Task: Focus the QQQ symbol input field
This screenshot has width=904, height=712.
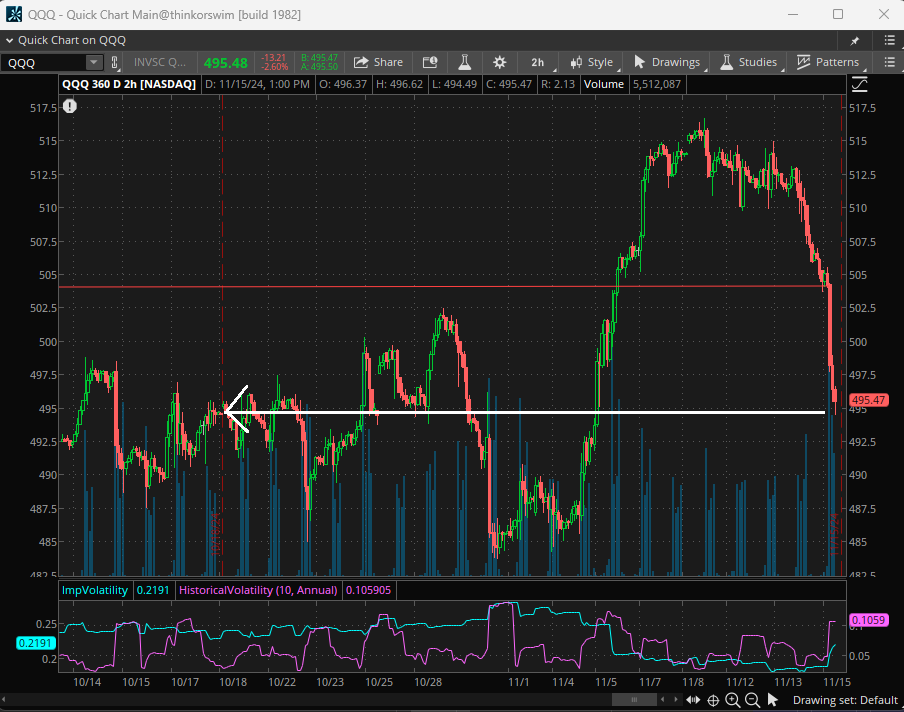Action: click(x=43, y=62)
